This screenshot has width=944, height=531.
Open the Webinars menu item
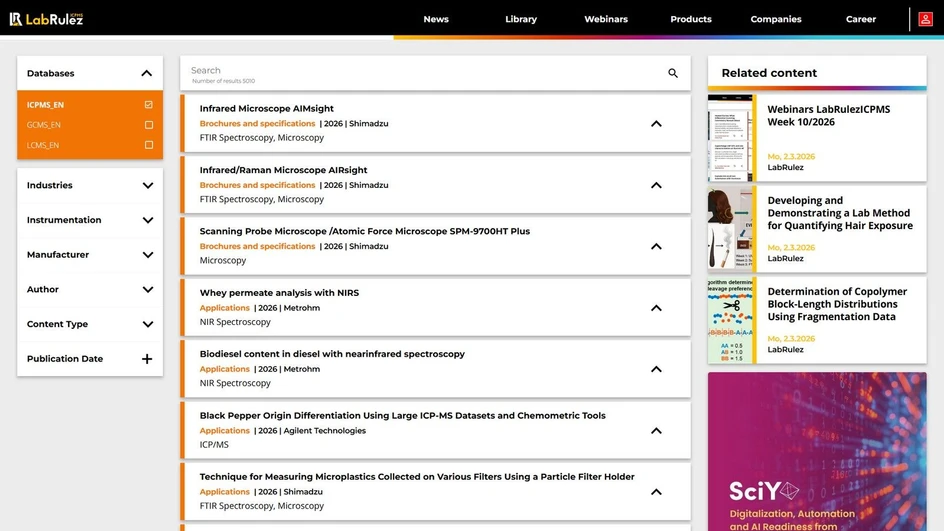(x=606, y=19)
